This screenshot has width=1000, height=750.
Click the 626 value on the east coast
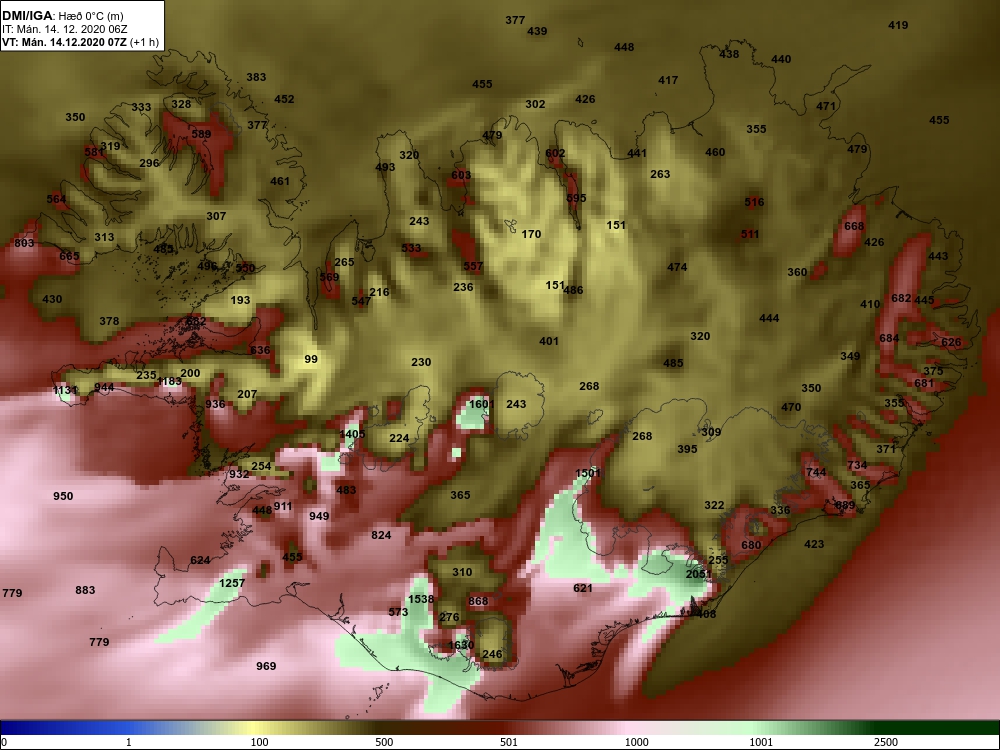(x=951, y=342)
